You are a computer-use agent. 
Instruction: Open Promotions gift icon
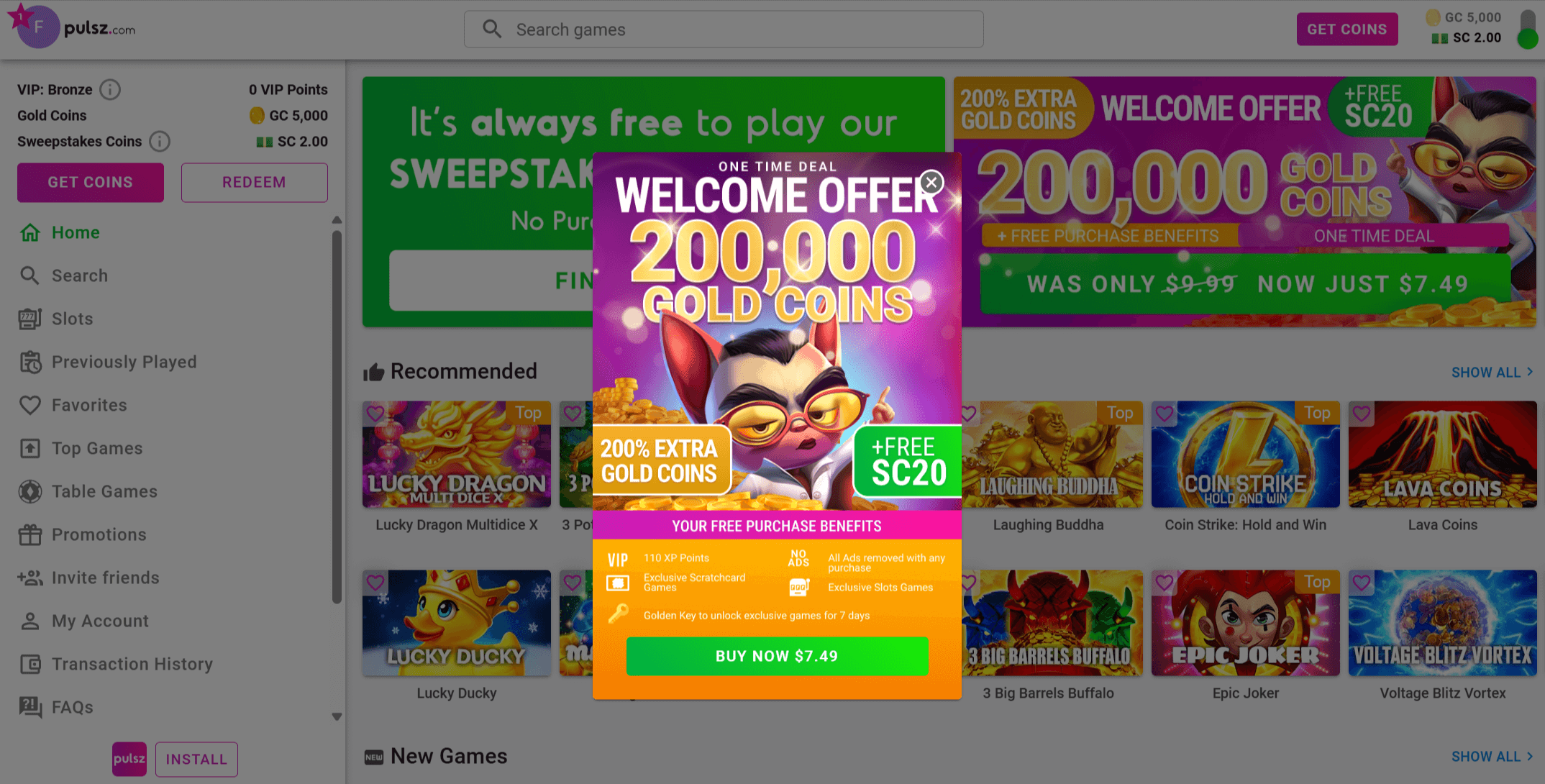coord(30,534)
